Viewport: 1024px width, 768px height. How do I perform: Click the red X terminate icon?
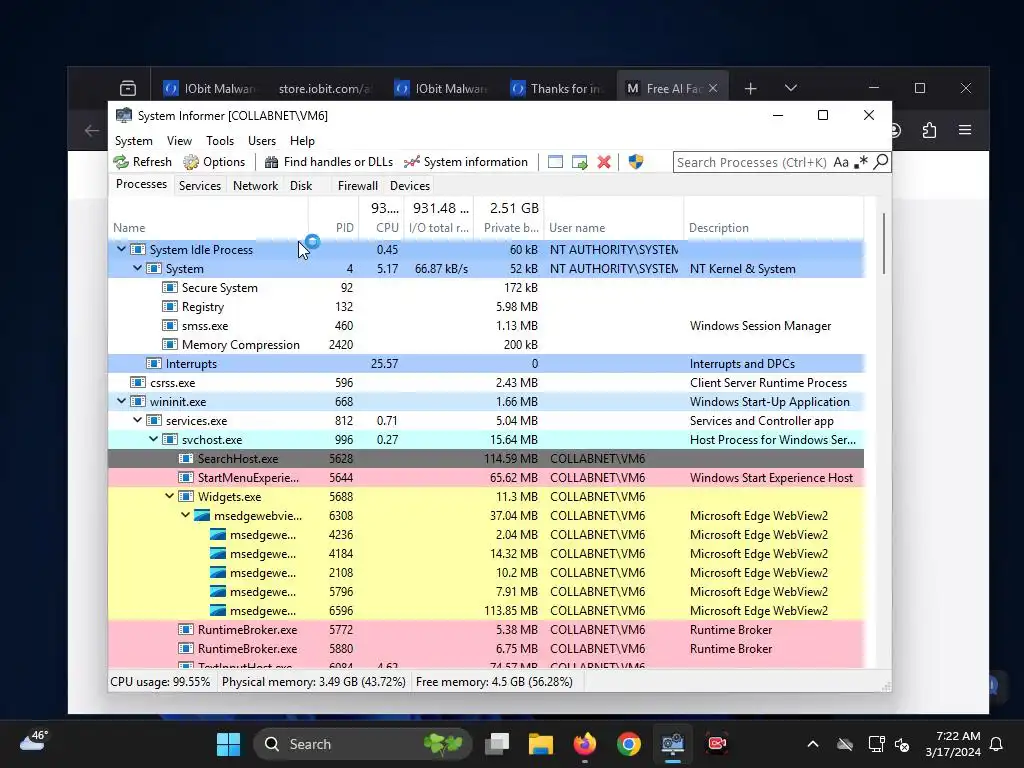604,162
